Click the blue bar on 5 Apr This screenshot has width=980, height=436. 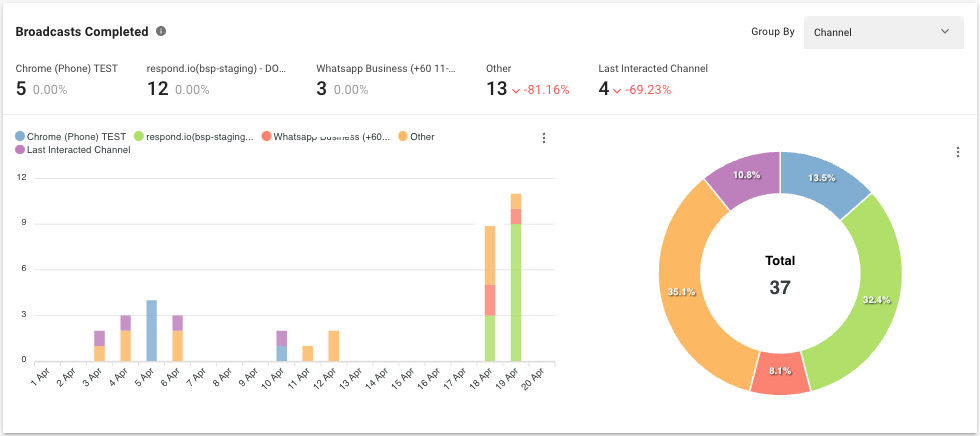(151, 330)
